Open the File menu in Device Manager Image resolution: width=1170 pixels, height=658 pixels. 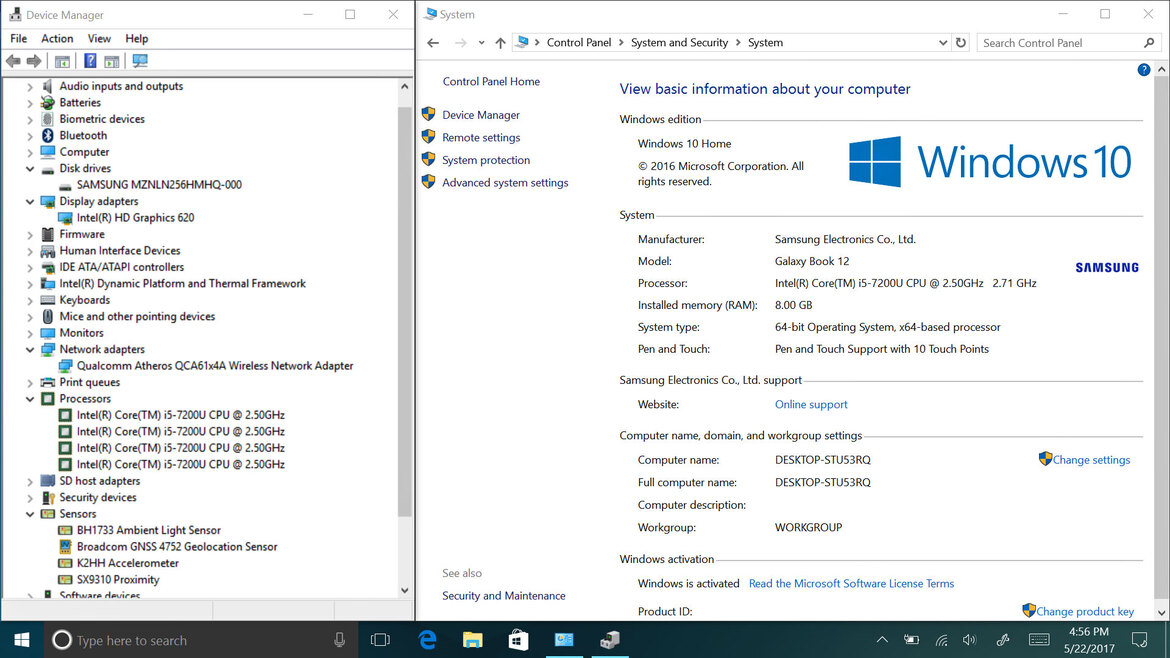19,39
